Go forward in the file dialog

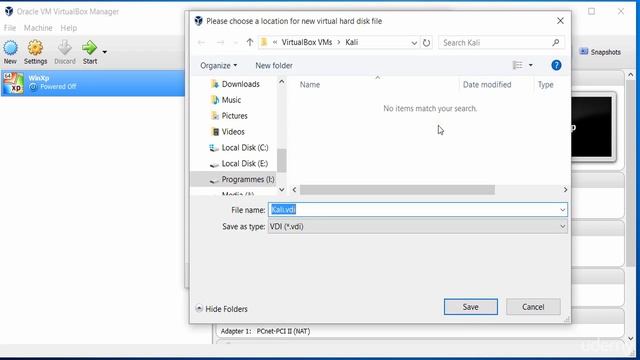(x=220, y=42)
